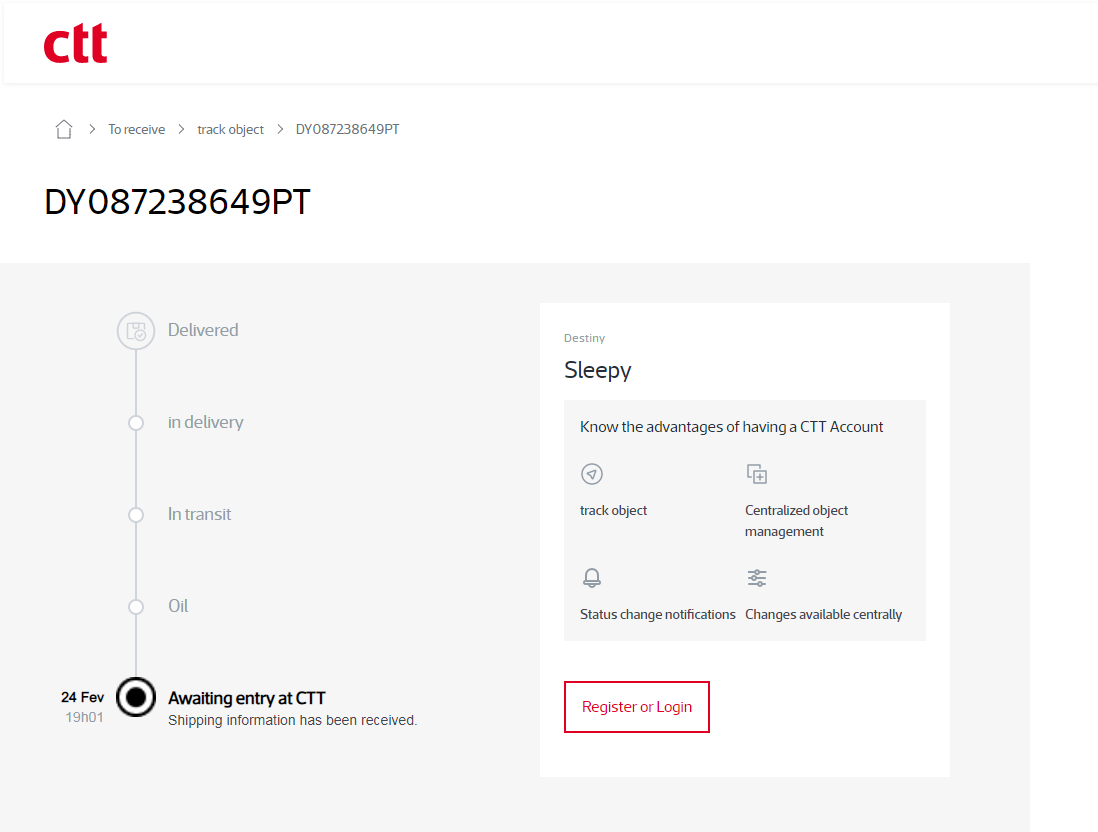Click the track object compass icon

[592, 474]
